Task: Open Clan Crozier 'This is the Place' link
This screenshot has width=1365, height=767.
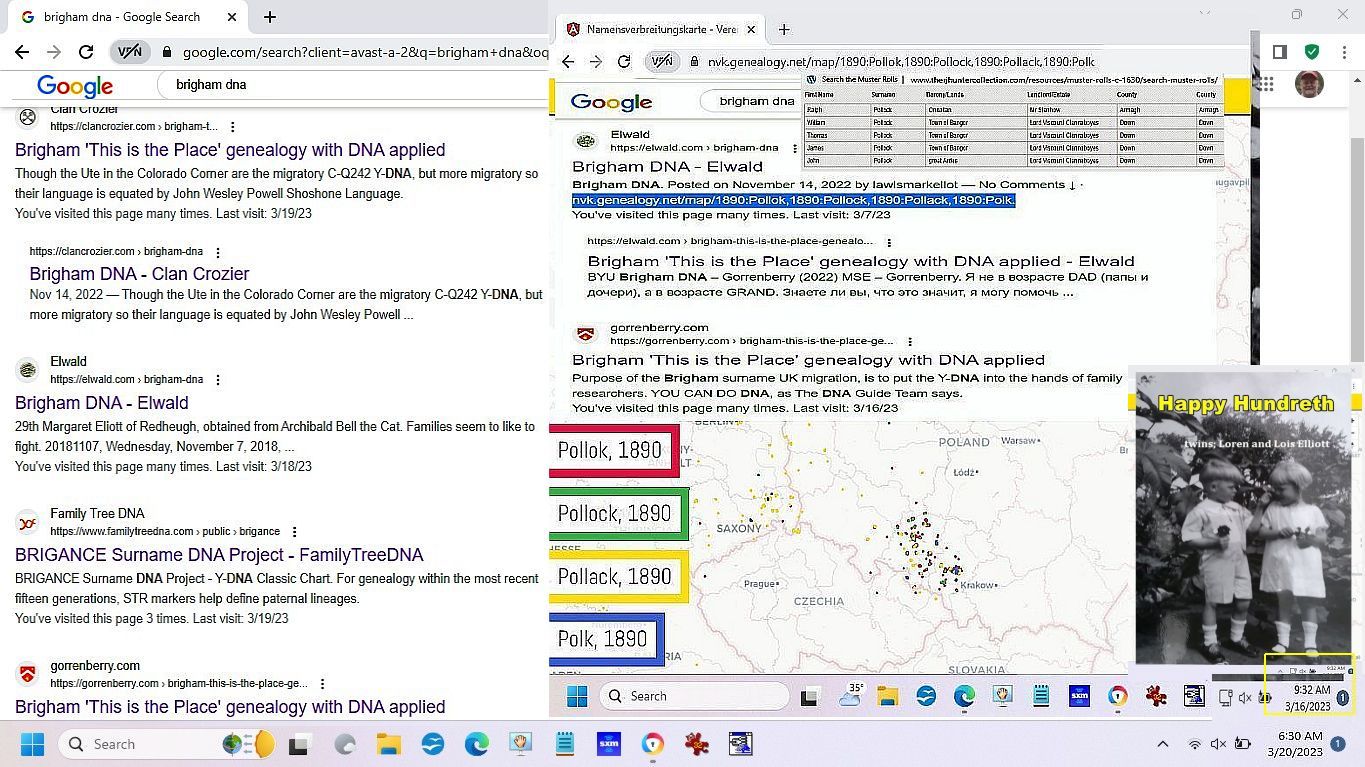Action: [230, 150]
